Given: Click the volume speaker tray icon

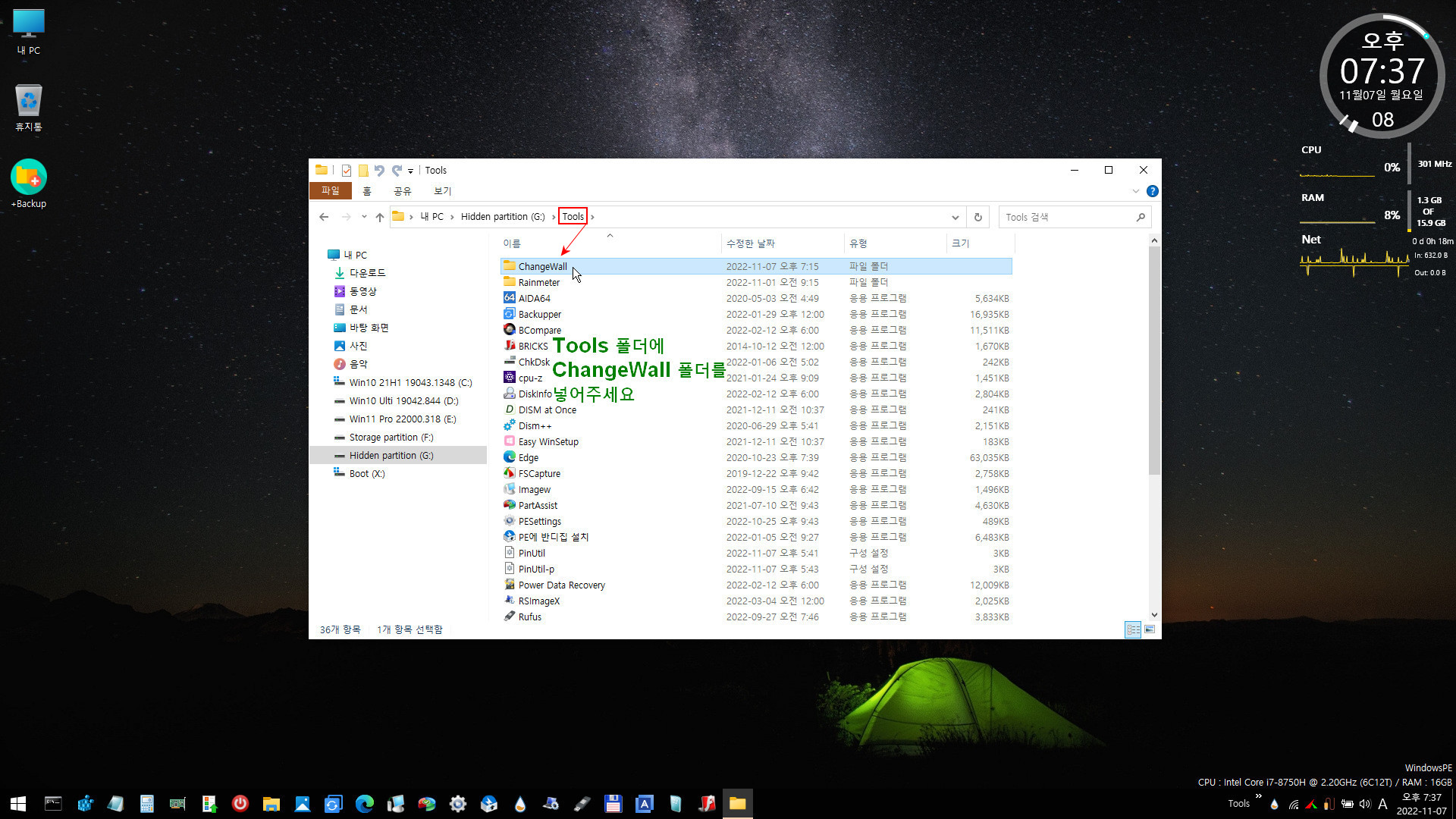Looking at the screenshot, I should pos(1365,804).
